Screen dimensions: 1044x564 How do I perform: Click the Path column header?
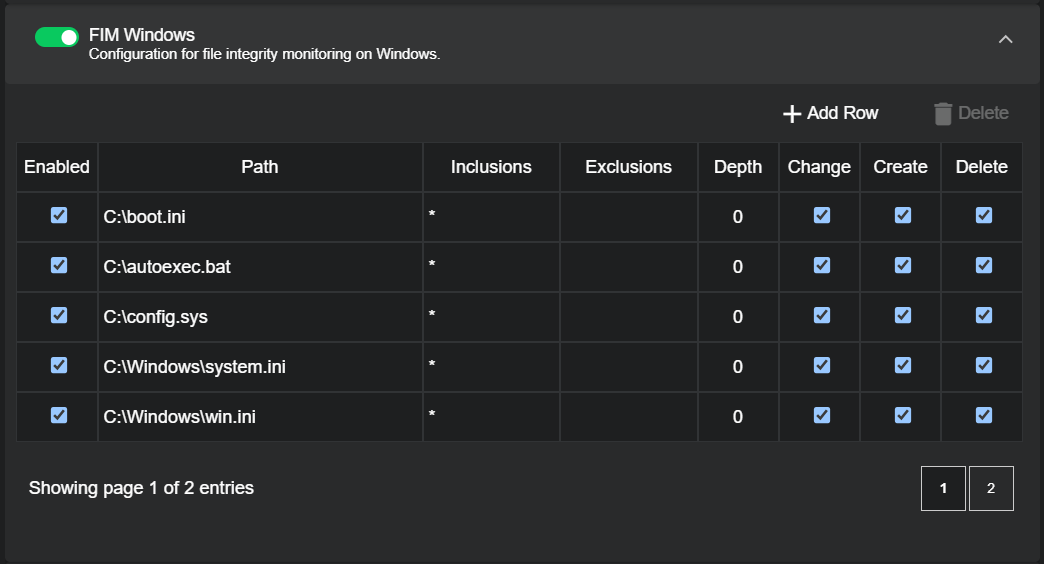click(x=260, y=167)
